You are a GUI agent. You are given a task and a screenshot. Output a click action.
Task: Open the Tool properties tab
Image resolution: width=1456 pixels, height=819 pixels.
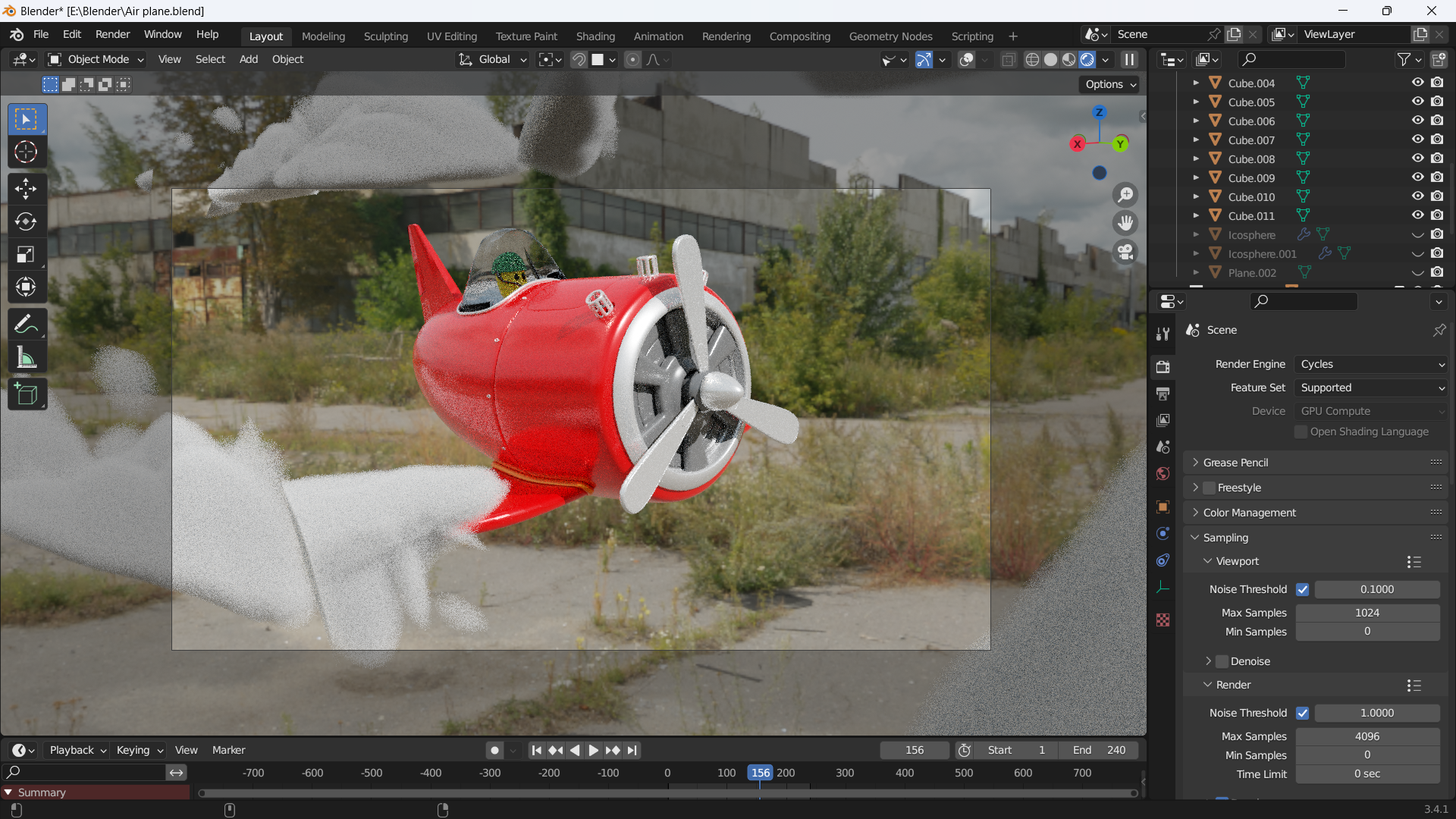tap(1163, 334)
